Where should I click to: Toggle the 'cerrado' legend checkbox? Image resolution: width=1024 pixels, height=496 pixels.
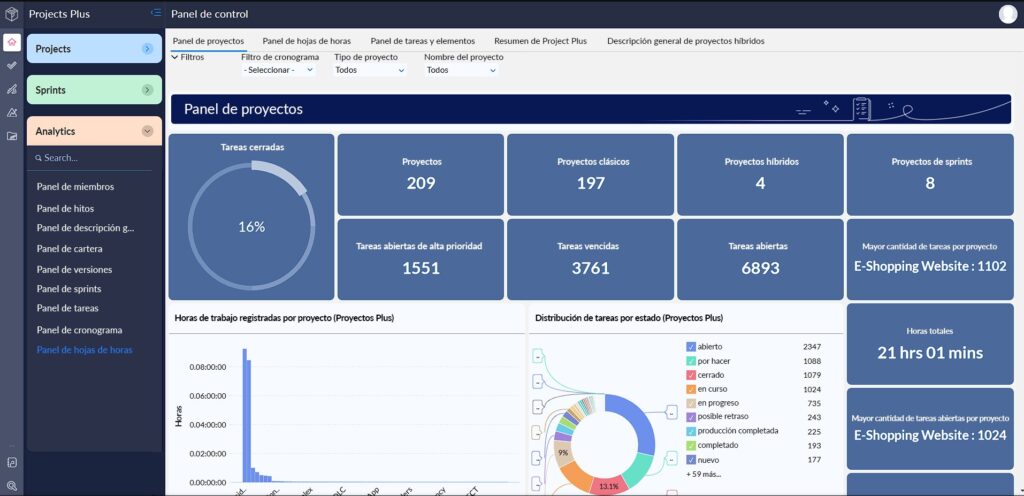691,375
